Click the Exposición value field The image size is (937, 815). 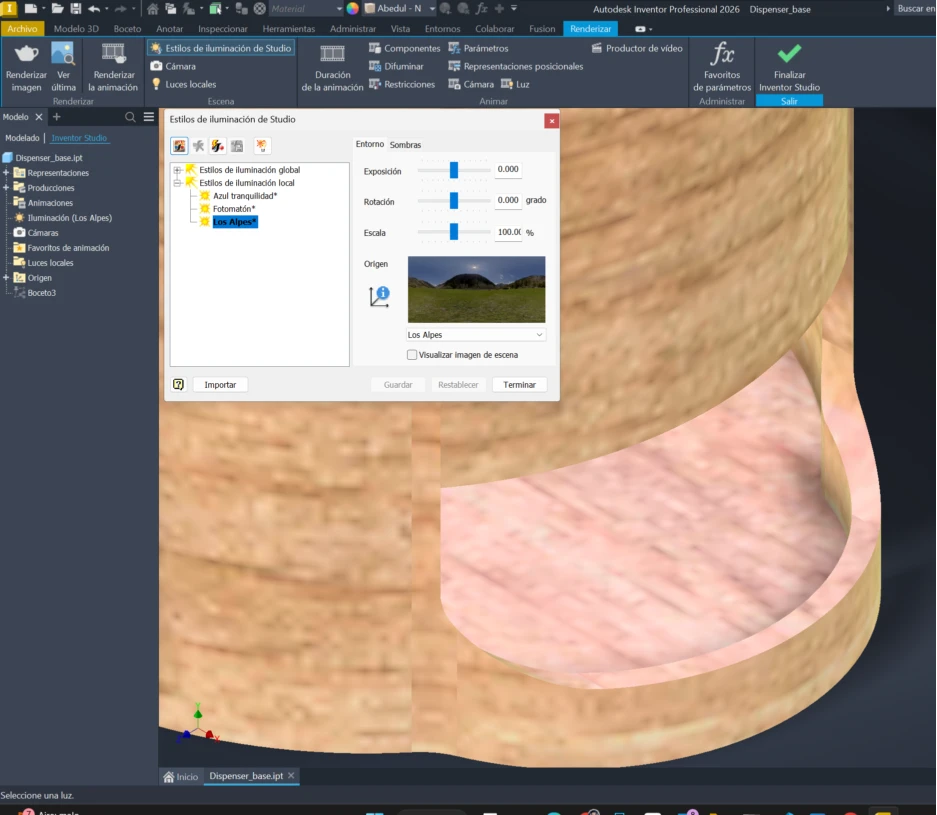pyautogui.click(x=508, y=169)
